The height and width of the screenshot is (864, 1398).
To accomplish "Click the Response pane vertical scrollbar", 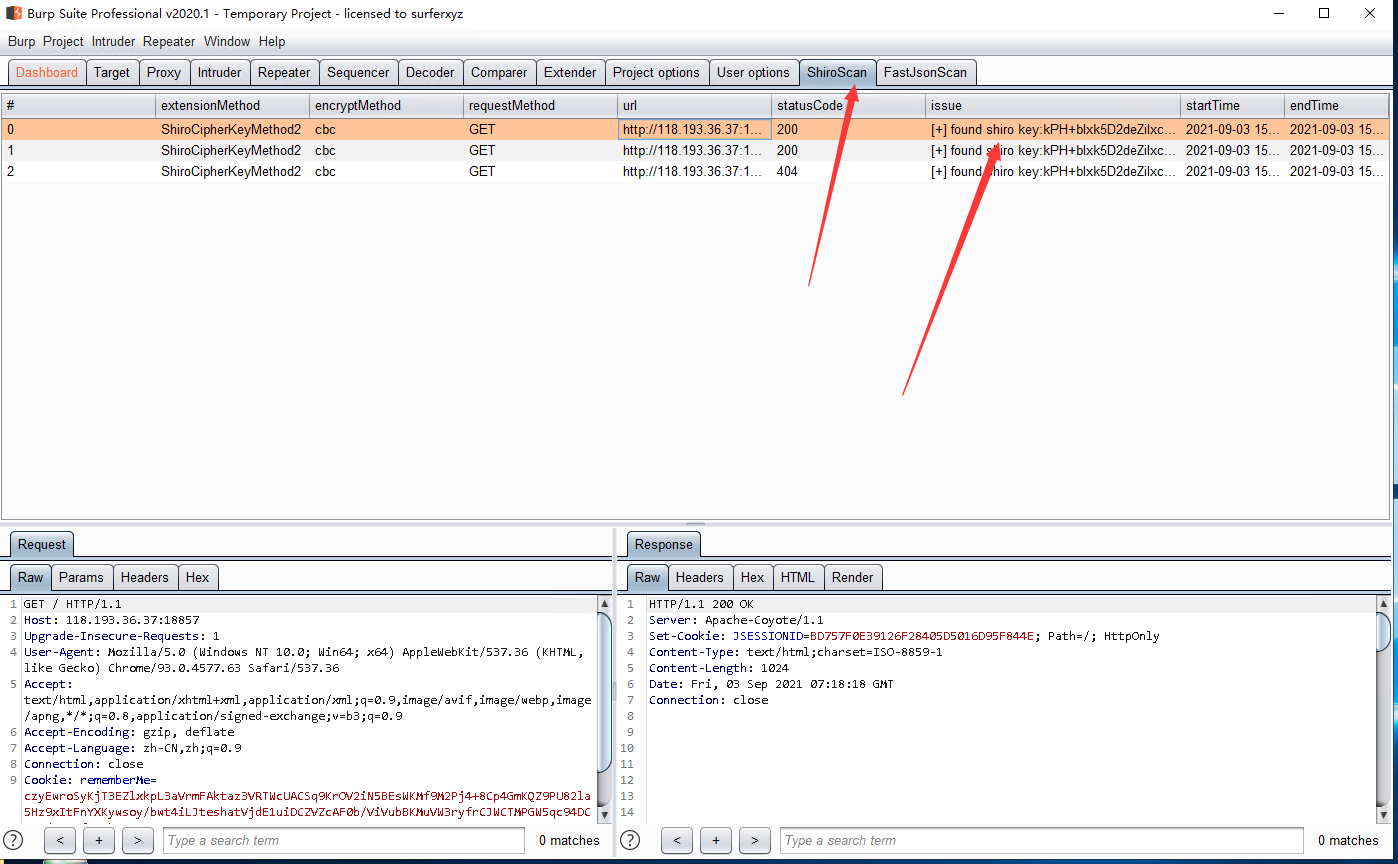I will [1383, 710].
